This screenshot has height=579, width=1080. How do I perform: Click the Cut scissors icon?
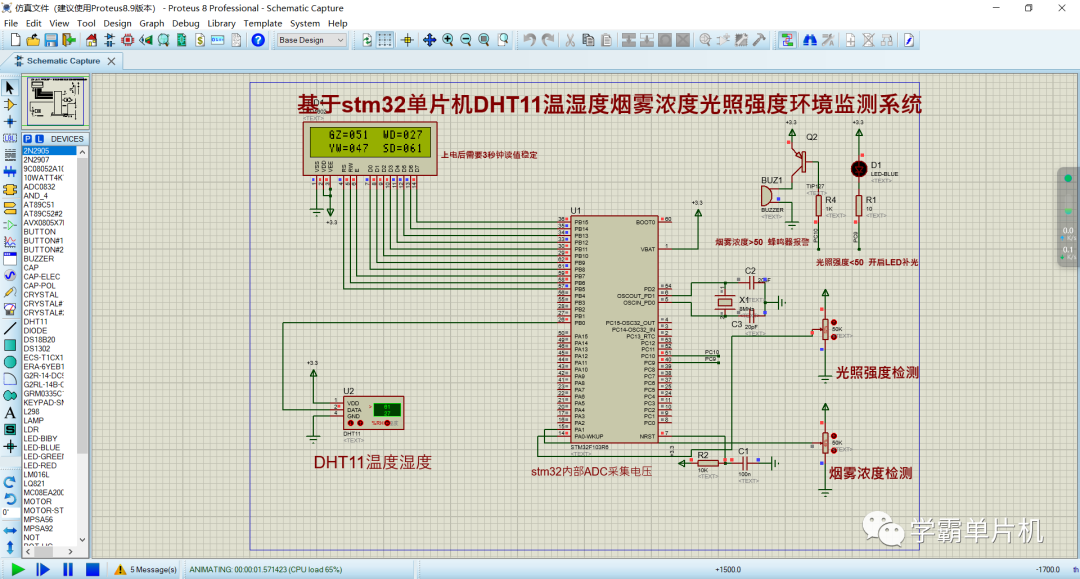[x=570, y=41]
